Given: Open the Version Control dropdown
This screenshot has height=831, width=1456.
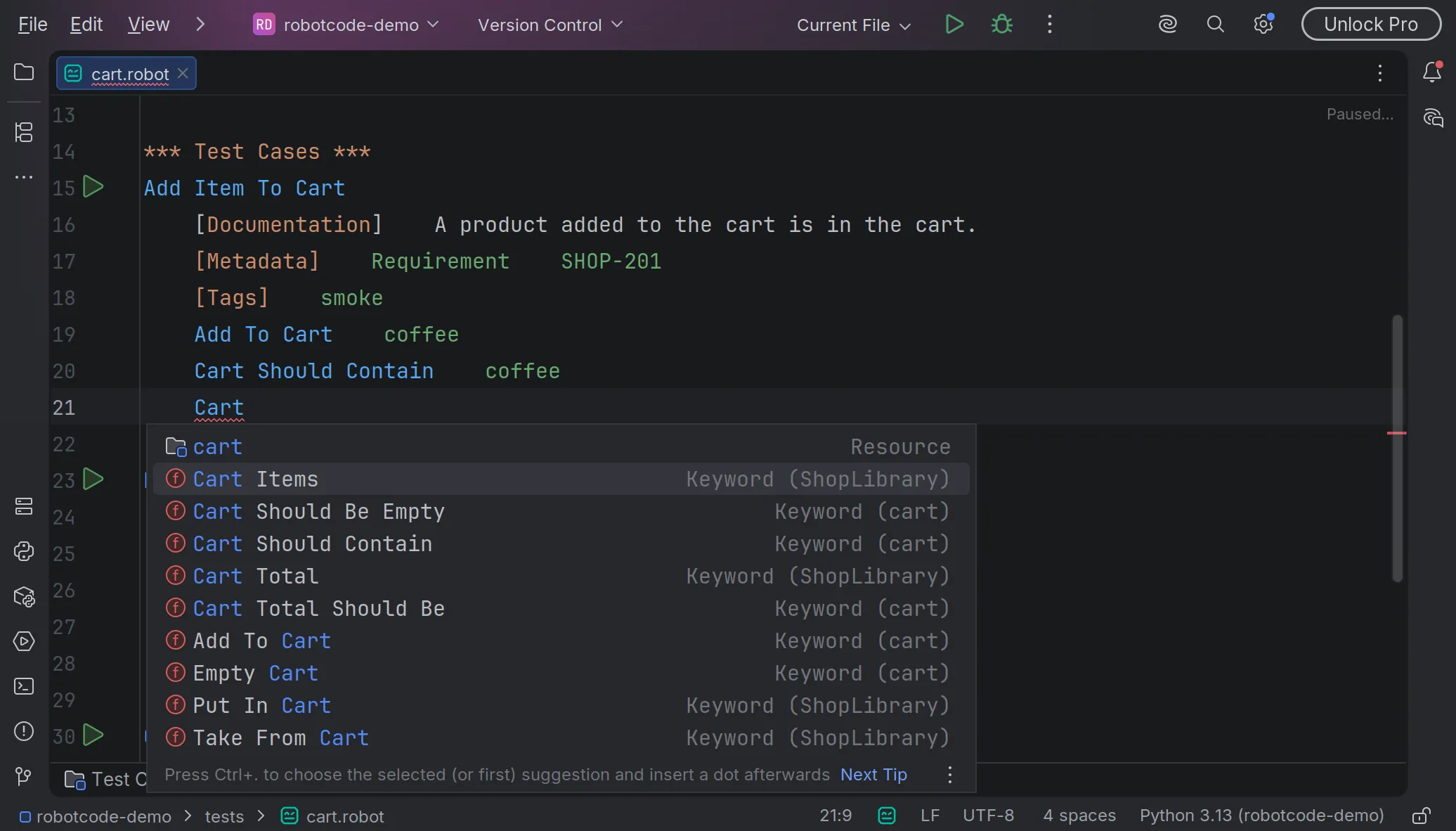Looking at the screenshot, I should tap(550, 25).
